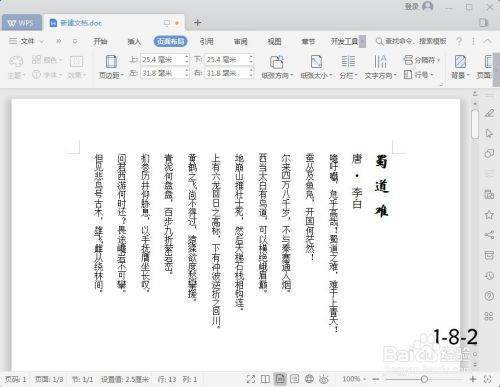This screenshot has height=387, width=500.
Task: Toggle full screen view in status bar
Action: (x=251, y=379)
